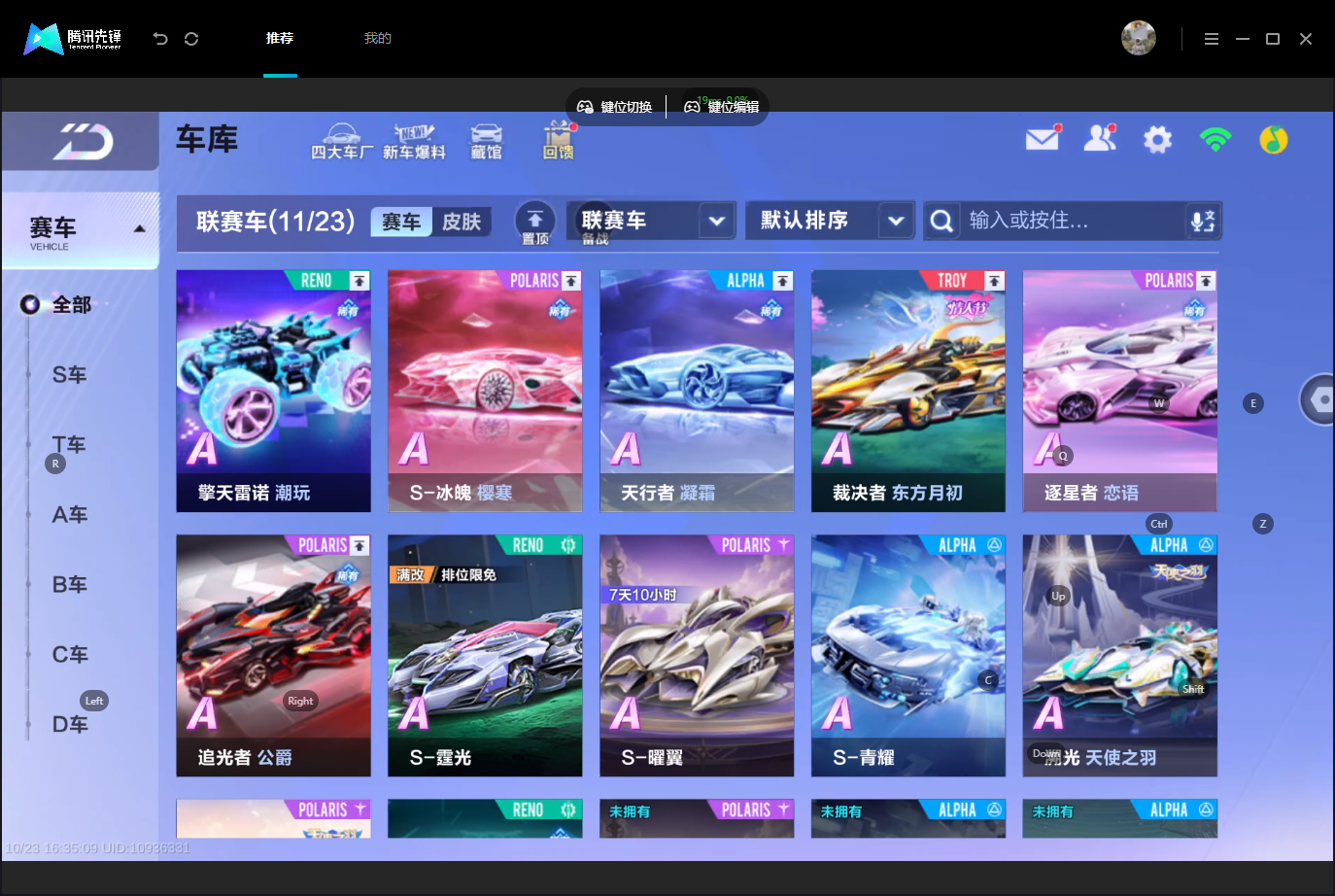The width and height of the screenshot is (1335, 896).
Task: Select the 全部 category filter
Action: [x=71, y=305]
